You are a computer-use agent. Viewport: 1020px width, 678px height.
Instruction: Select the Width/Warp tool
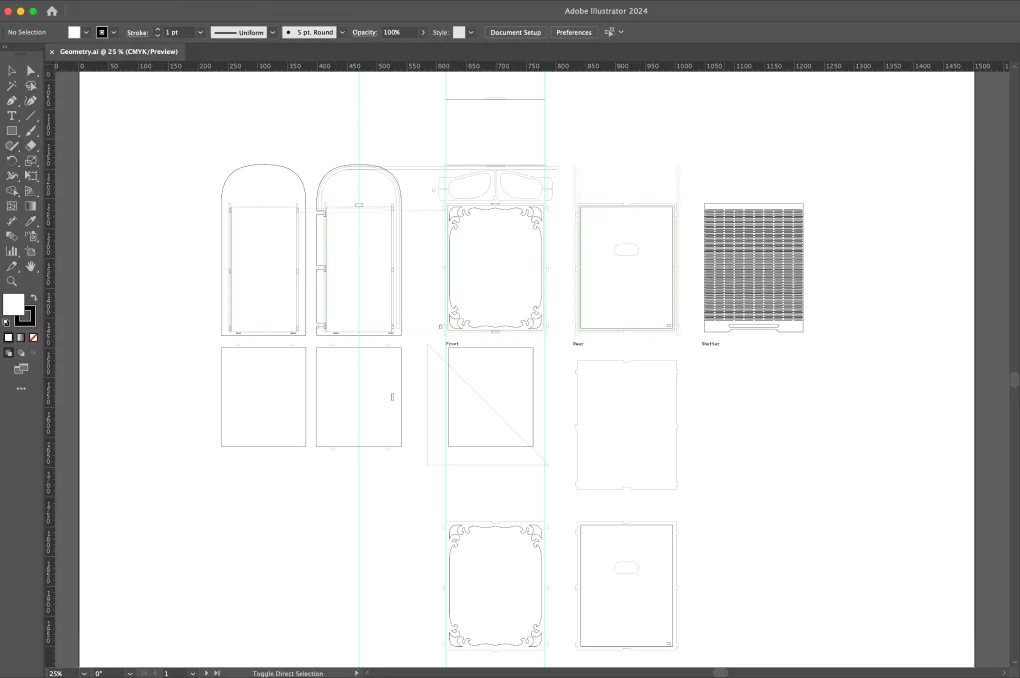tap(12, 176)
